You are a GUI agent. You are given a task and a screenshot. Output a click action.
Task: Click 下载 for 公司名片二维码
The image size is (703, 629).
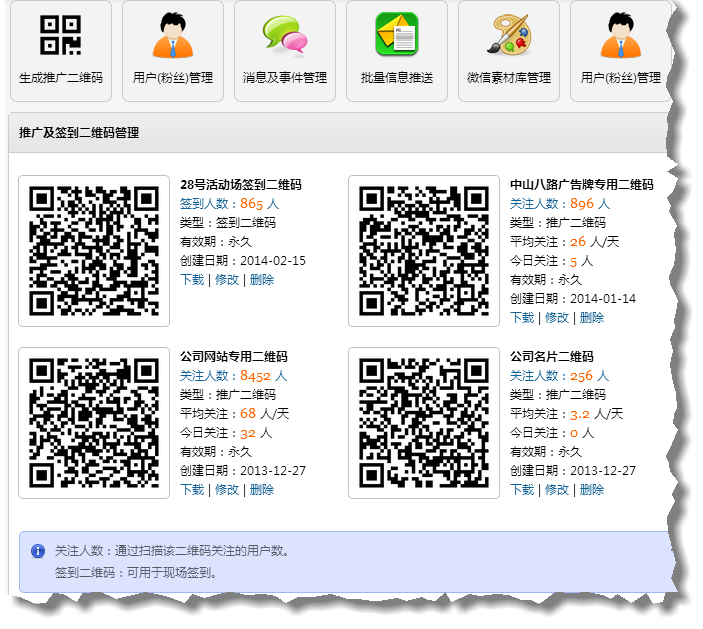click(522, 490)
